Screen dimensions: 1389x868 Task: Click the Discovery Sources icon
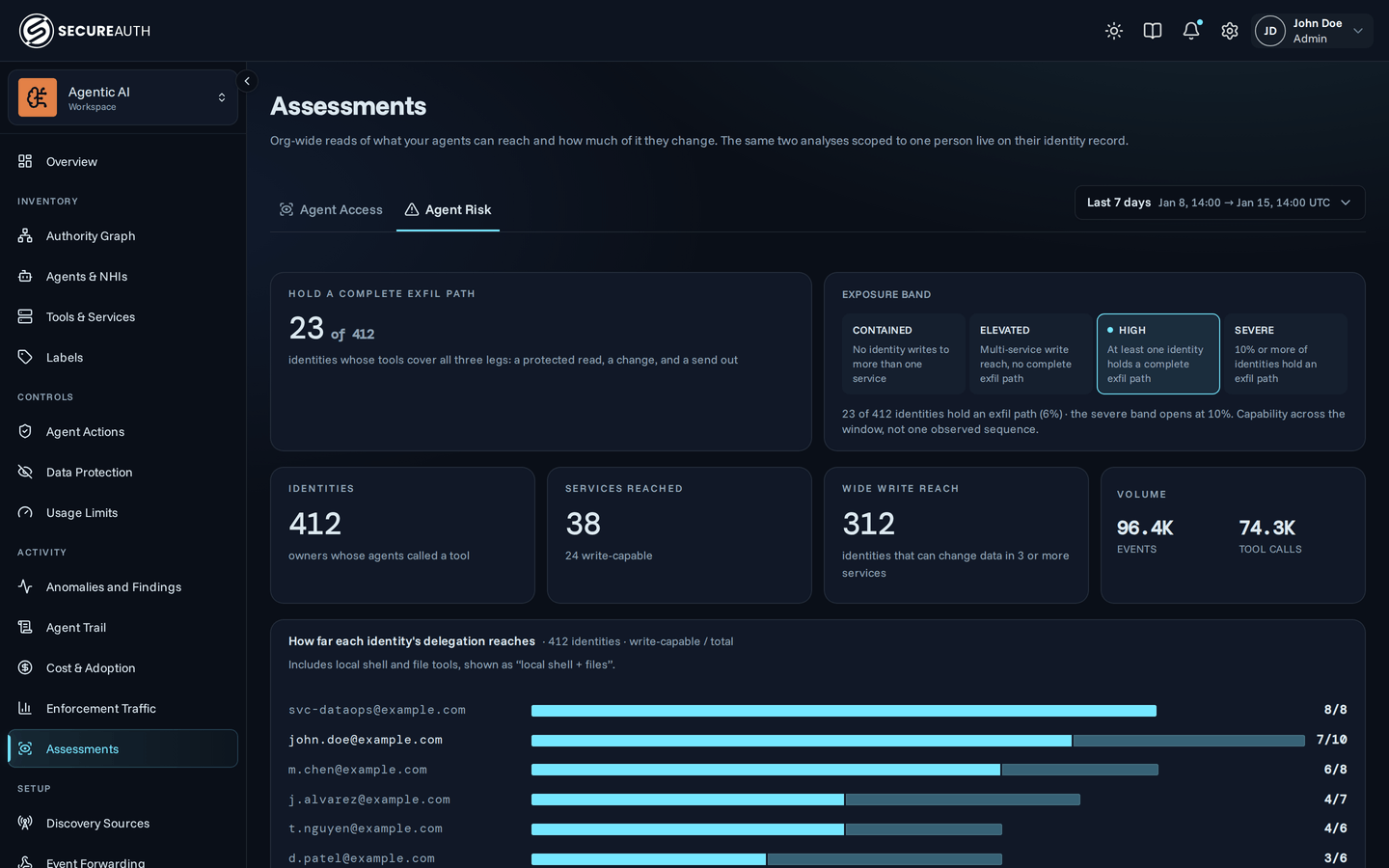(x=25, y=823)
